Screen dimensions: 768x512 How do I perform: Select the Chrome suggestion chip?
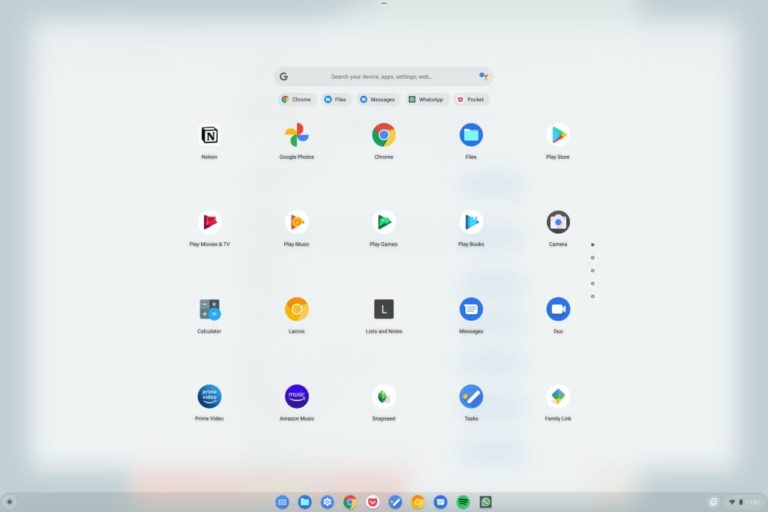[296, 99]
